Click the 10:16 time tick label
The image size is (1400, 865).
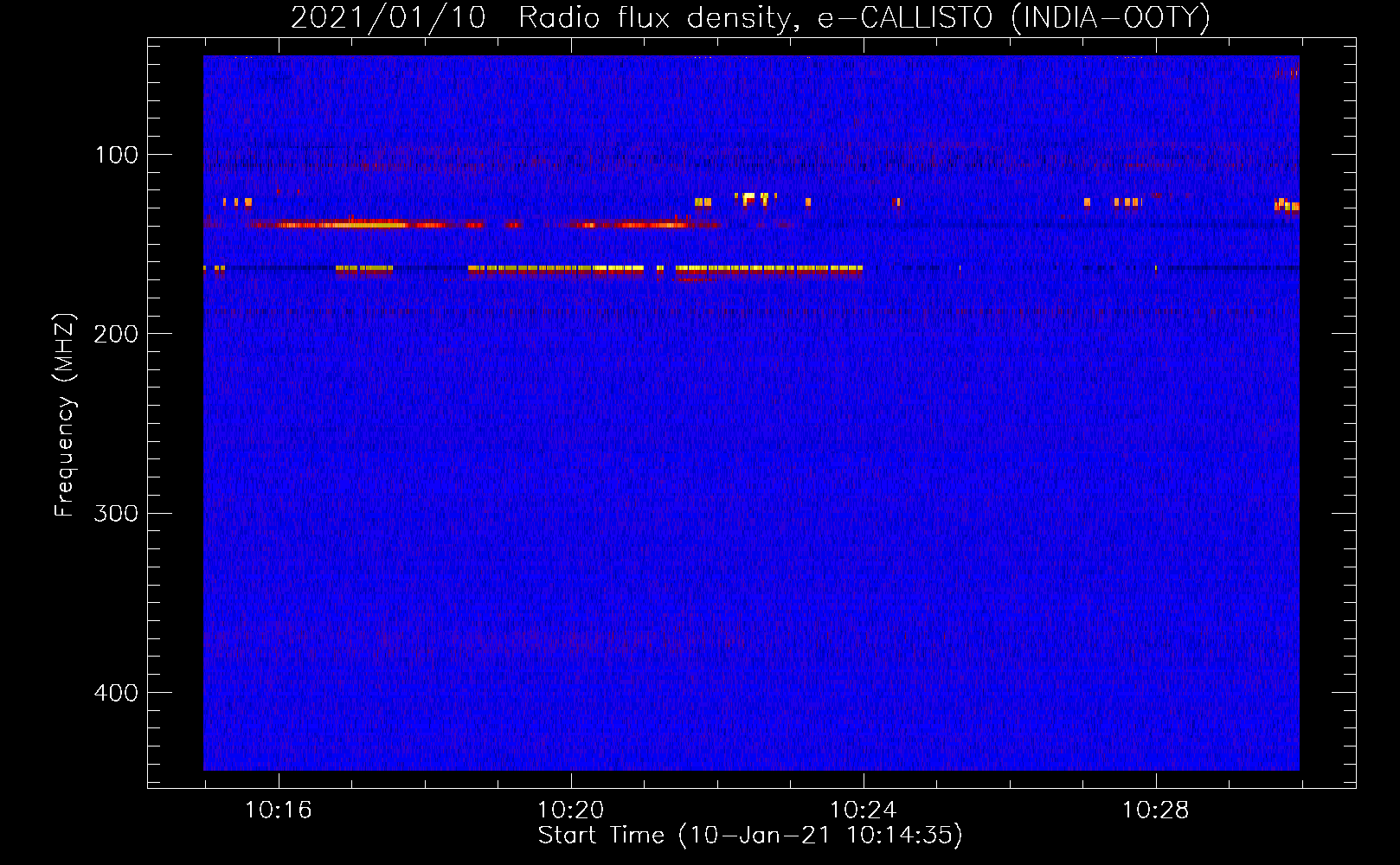click(279, 810)
